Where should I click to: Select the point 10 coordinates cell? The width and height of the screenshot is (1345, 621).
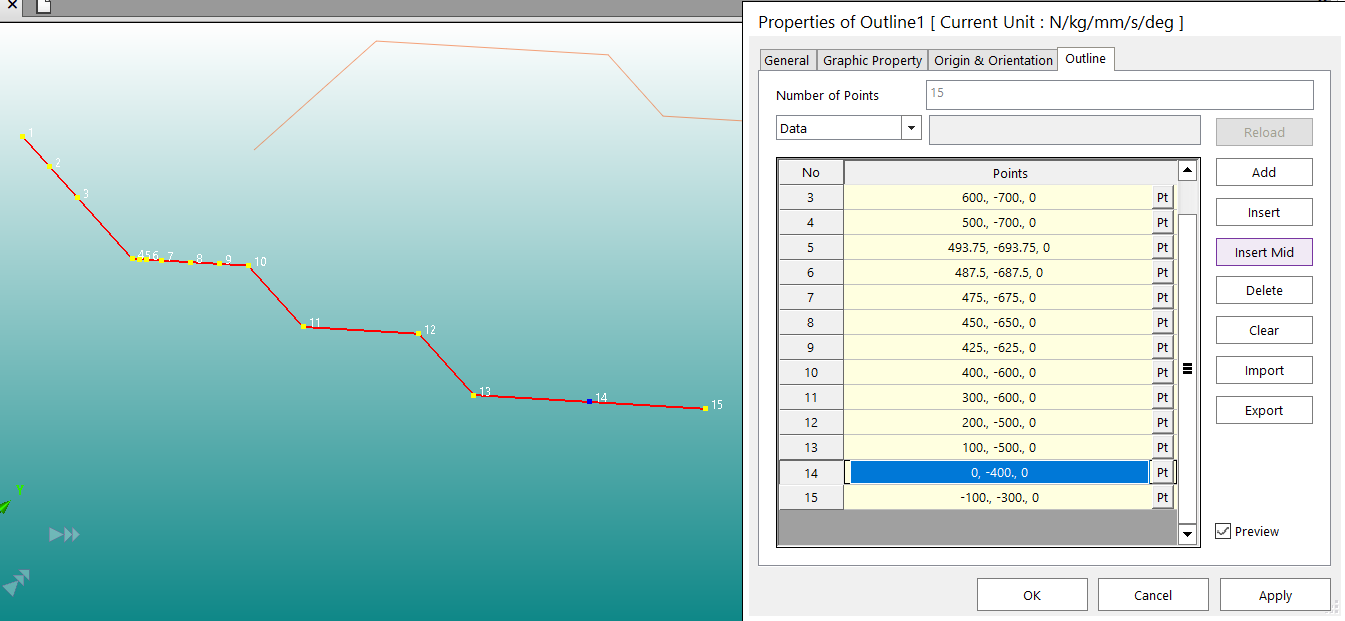[x=997, y=372]
